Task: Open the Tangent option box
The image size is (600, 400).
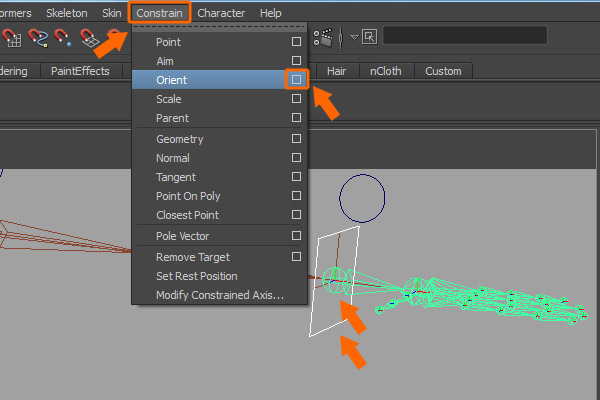Action: point(296,176)
